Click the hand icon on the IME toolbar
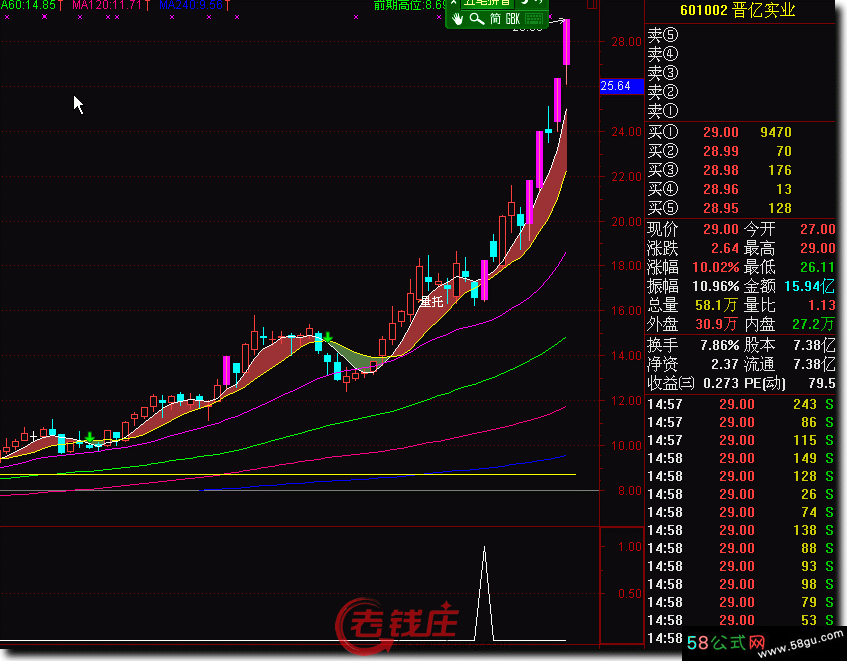The height and width of the screenshot is (661, 847). pos(458,19)
